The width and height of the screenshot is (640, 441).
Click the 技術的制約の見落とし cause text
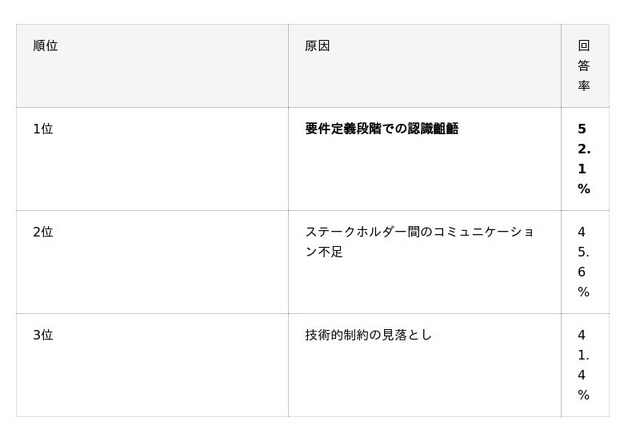(x=368, y=335)
